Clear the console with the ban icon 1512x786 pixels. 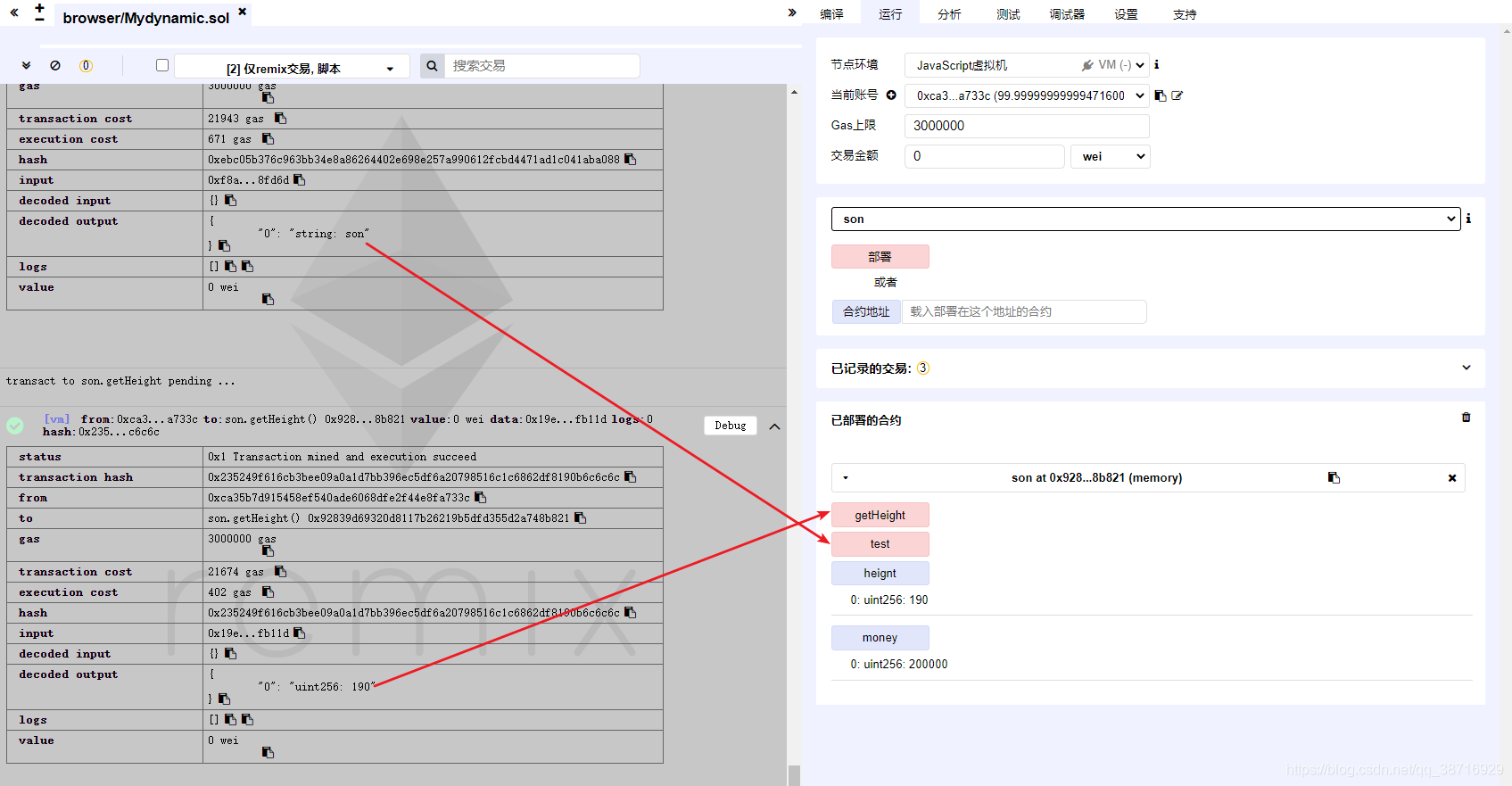pyautogui.click(x=55, y=65)
